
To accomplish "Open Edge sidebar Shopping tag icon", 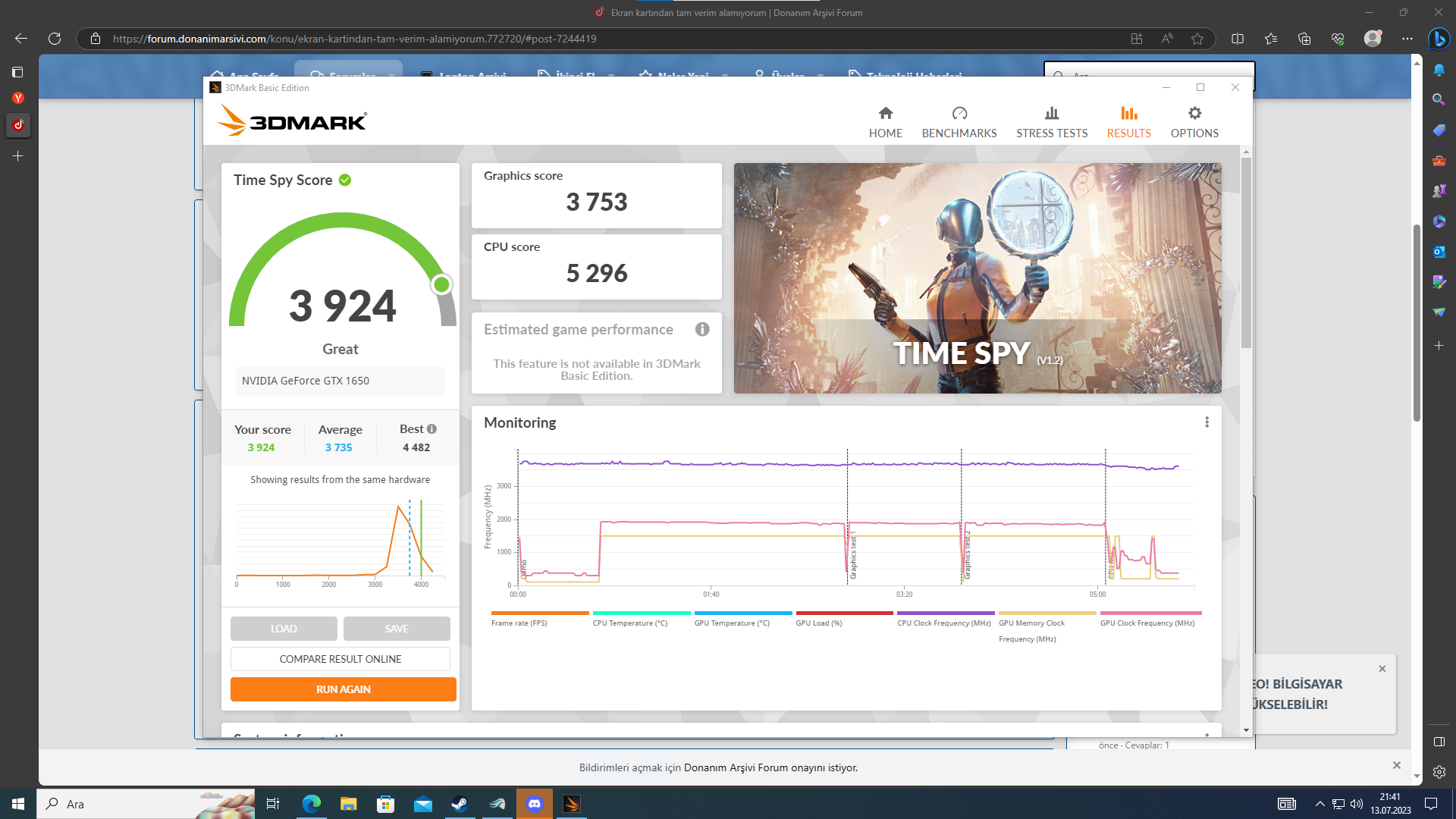I will (1439, 130).
